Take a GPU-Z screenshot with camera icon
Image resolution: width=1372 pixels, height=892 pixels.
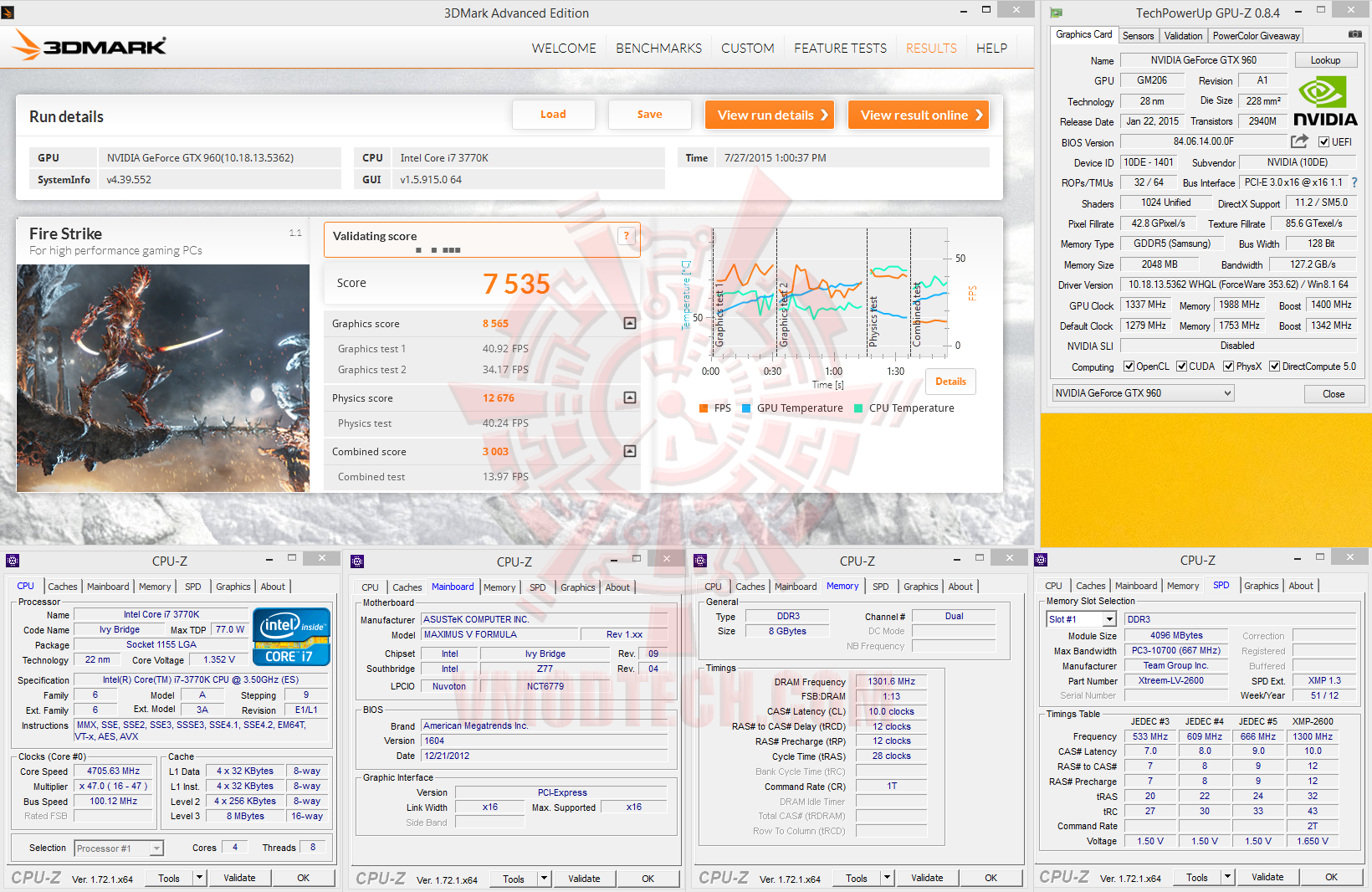coord(1354,34)
